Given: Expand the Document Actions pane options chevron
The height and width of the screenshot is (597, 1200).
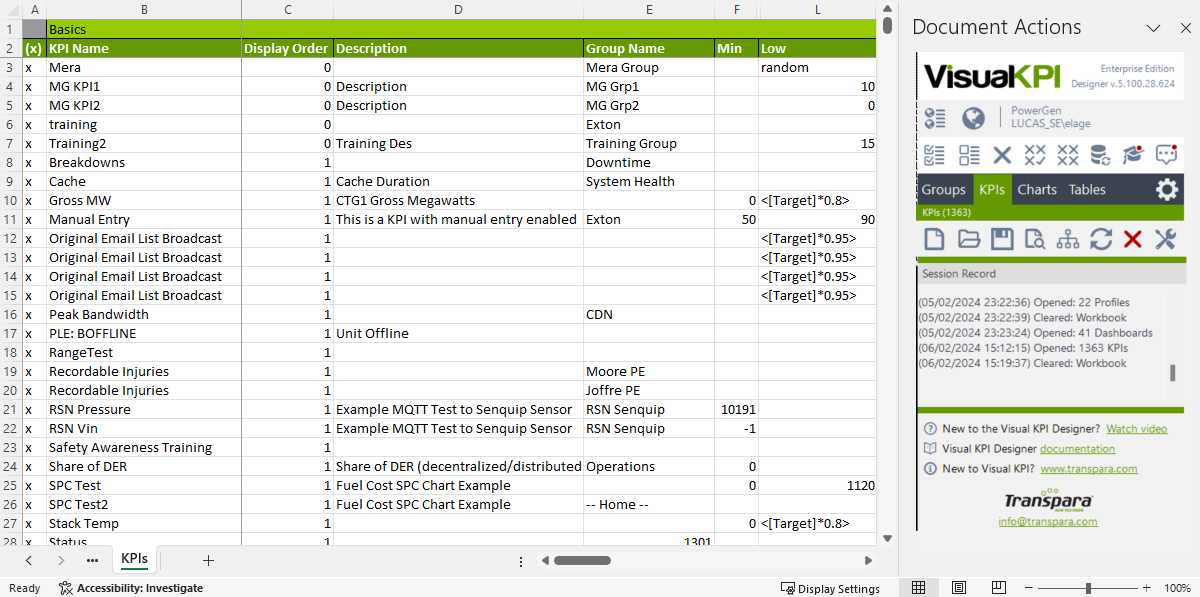Looking at the screenshot, I should tap(1153, 28).
